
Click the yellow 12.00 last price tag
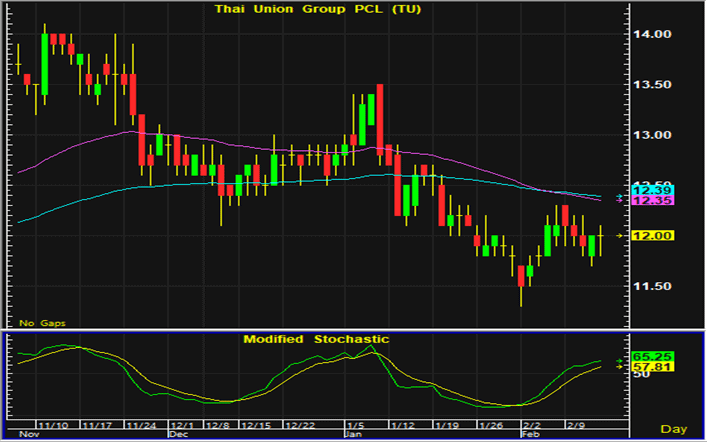[x=653, y=235]
